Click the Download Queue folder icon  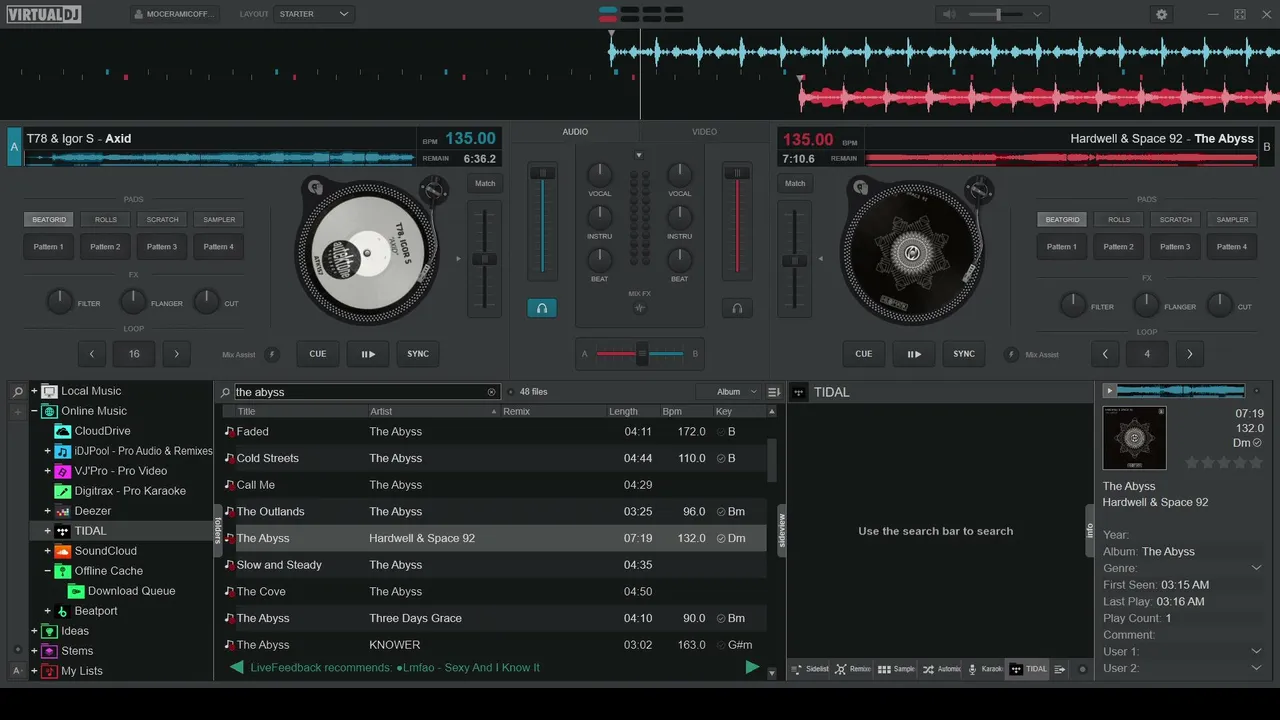point(75,591)
